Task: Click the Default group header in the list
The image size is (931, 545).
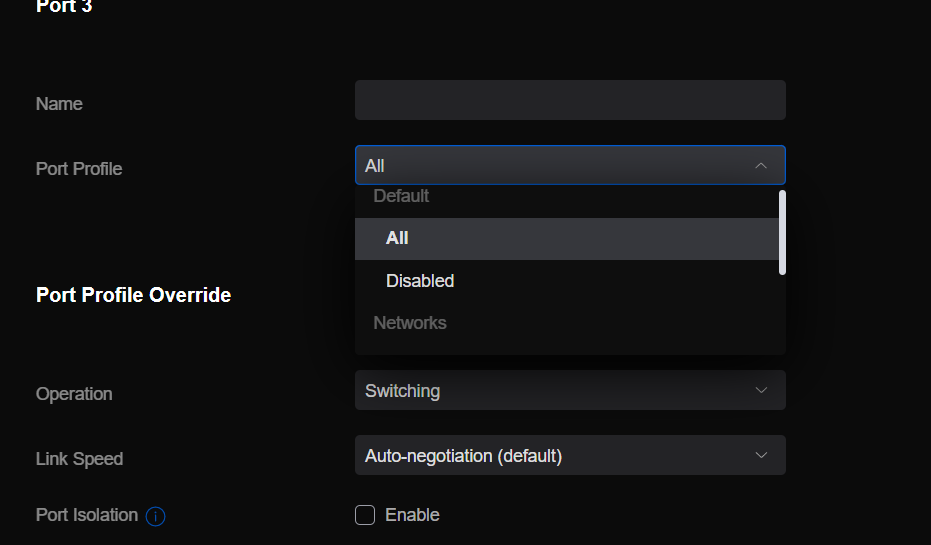Action: [x=401, y=196]
